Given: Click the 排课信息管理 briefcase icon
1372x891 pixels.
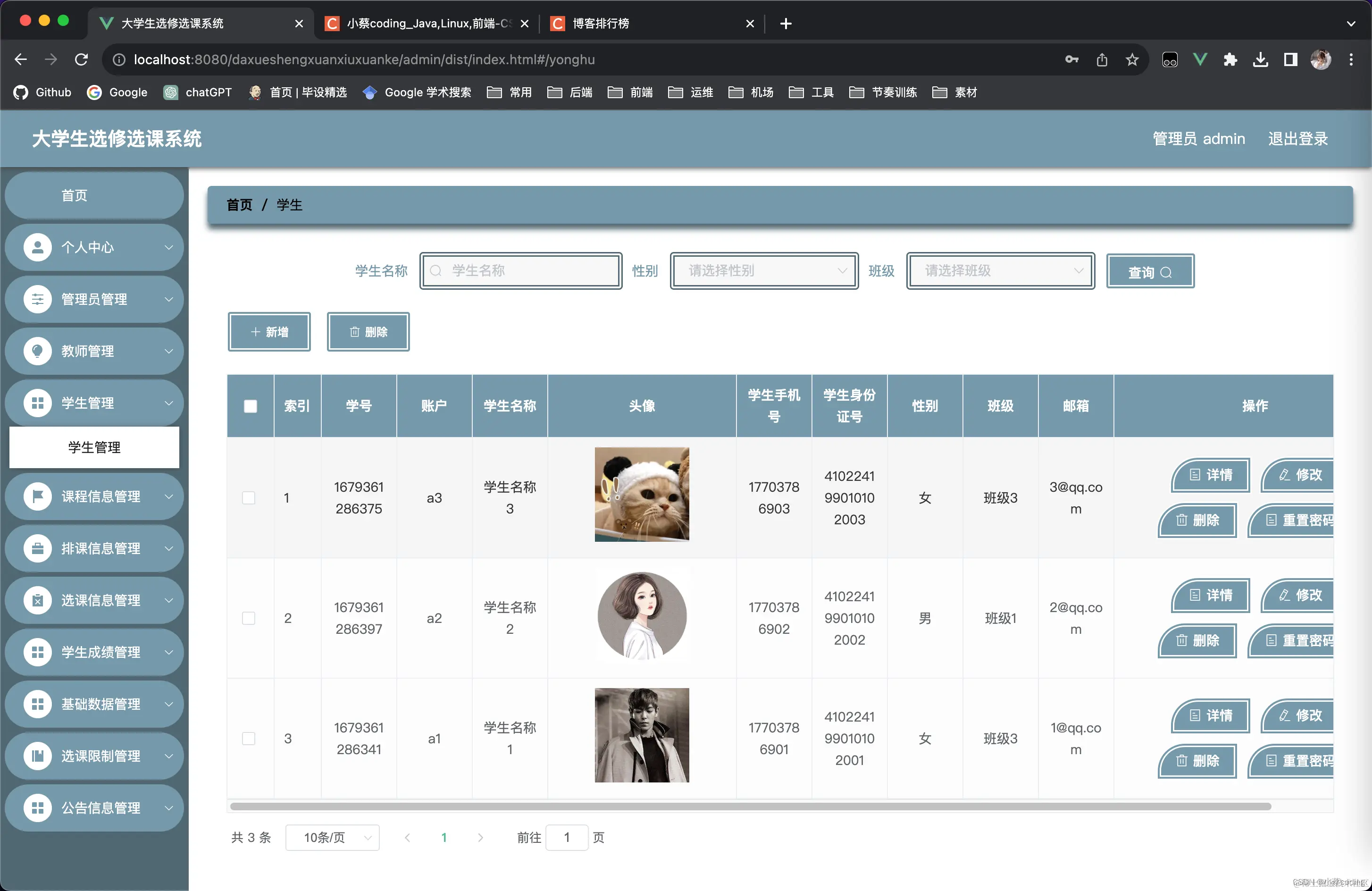Looking at the screenshot, I should [37, 548].
